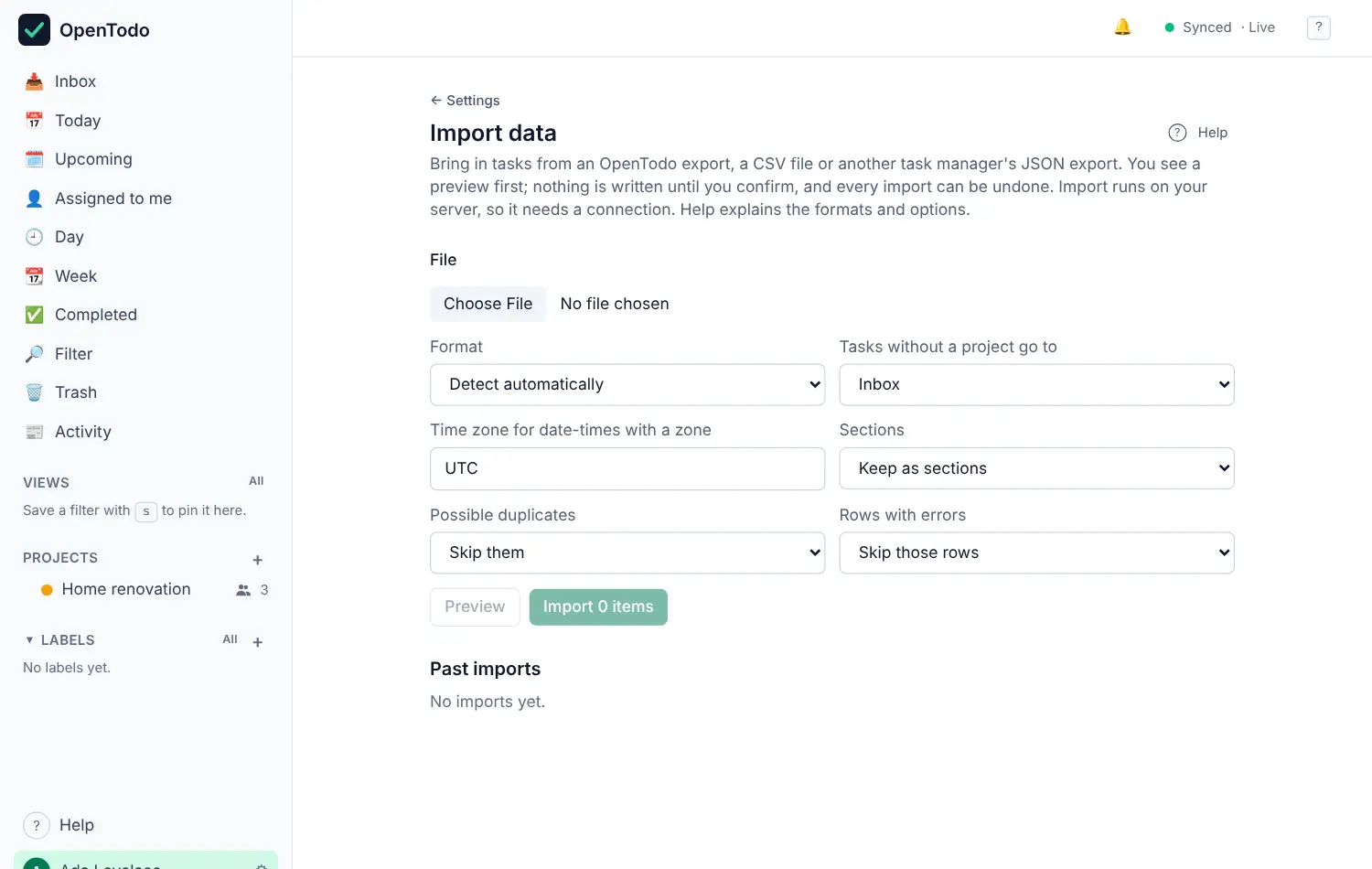Collapse the Labels section triangle
This screenshot has height=869, width=1372.
click(29, 640)
